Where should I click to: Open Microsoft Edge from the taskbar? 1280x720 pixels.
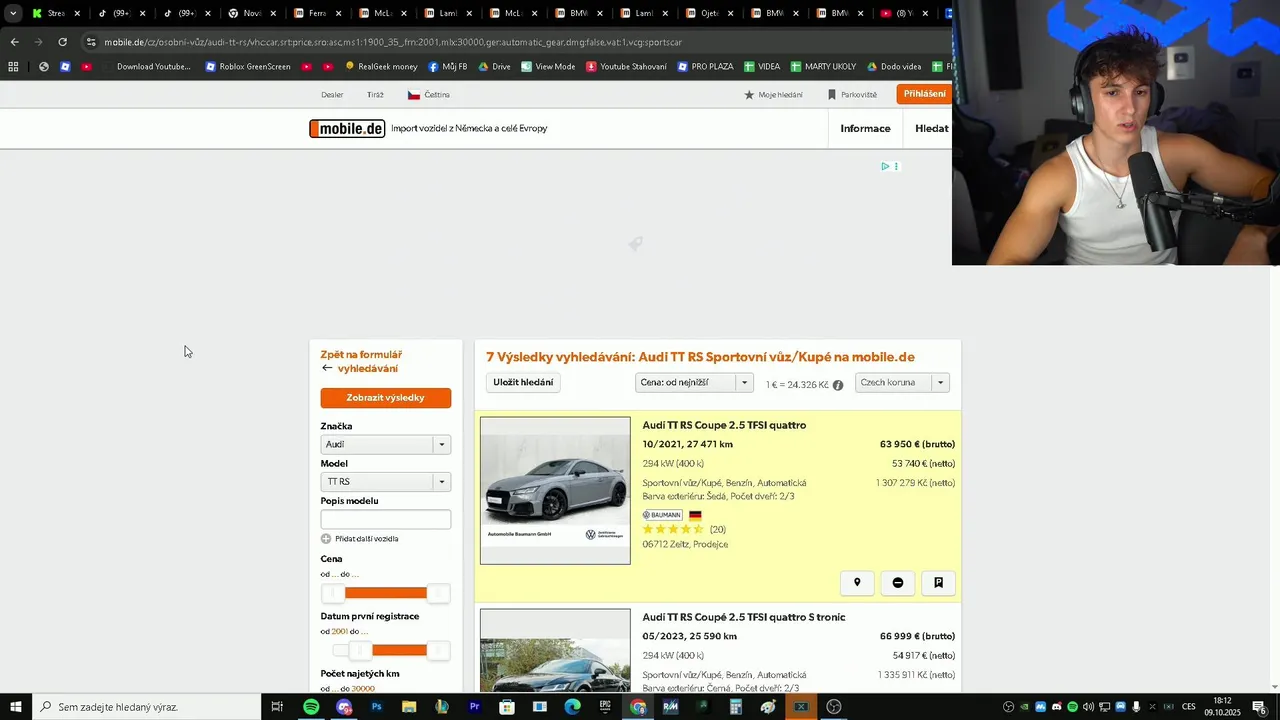point(572,707)
